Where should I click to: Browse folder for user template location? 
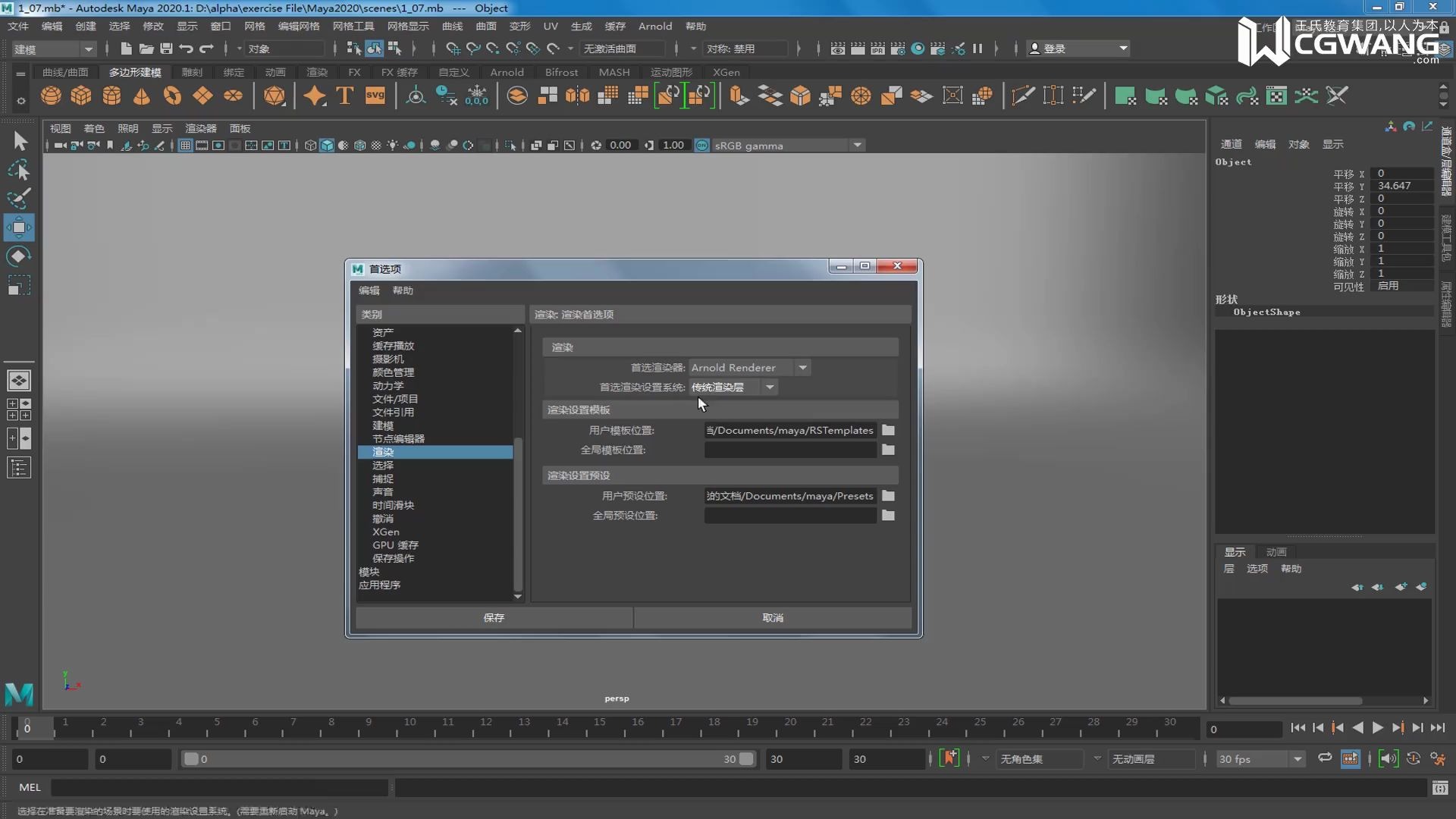pos(888,430)
